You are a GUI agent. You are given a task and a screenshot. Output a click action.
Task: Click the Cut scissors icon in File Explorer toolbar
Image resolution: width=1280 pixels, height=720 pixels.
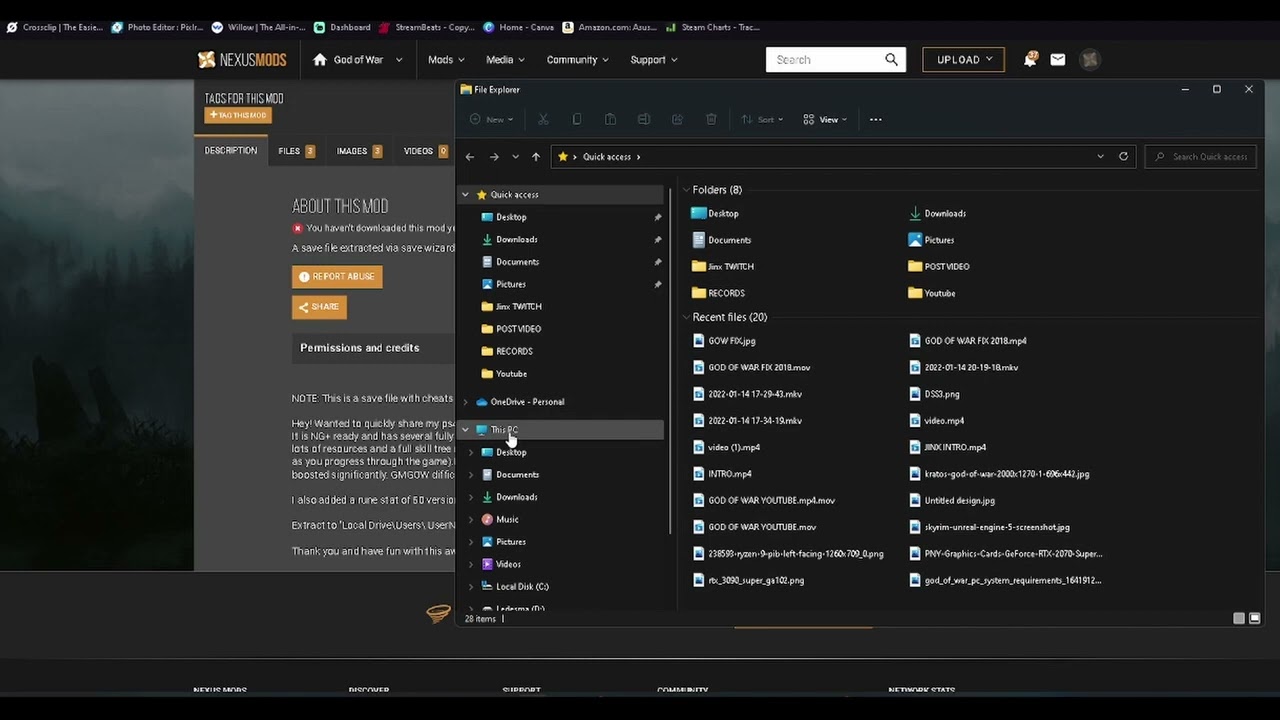(x=543, y=119)
